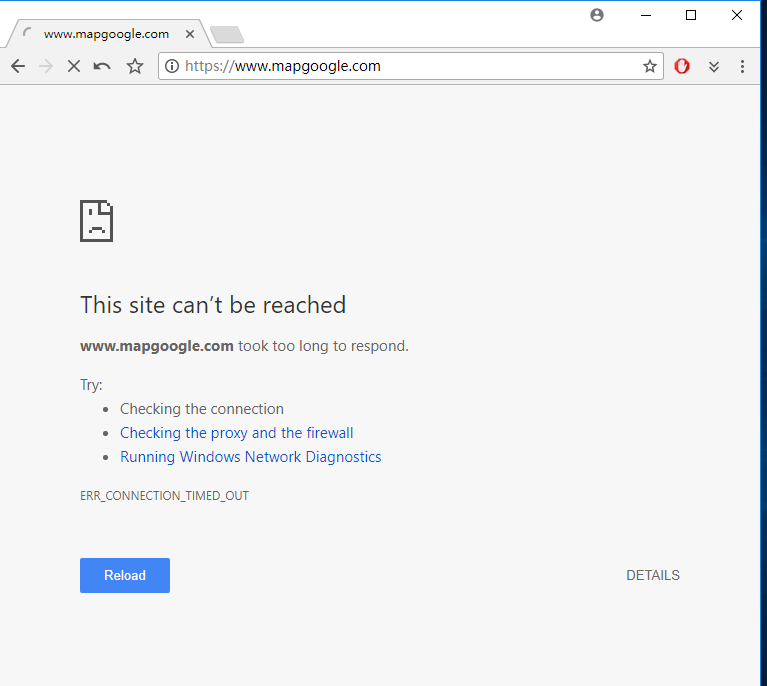767x686 pixels.
Task: Click the forward navigation arrow
Action: [46, 66]
